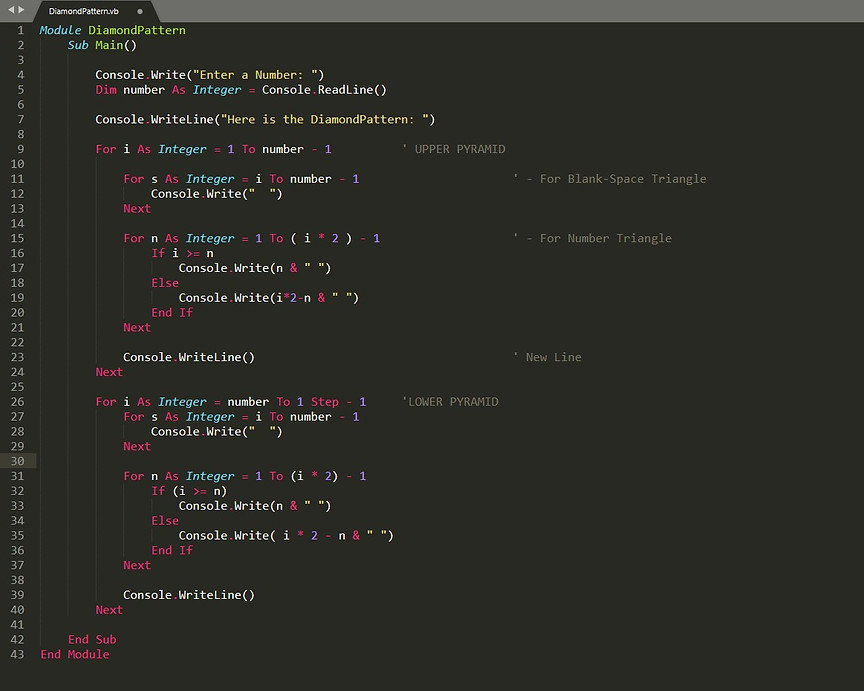Click 'DiamondPattern' module name on line 1

[137, 30]
